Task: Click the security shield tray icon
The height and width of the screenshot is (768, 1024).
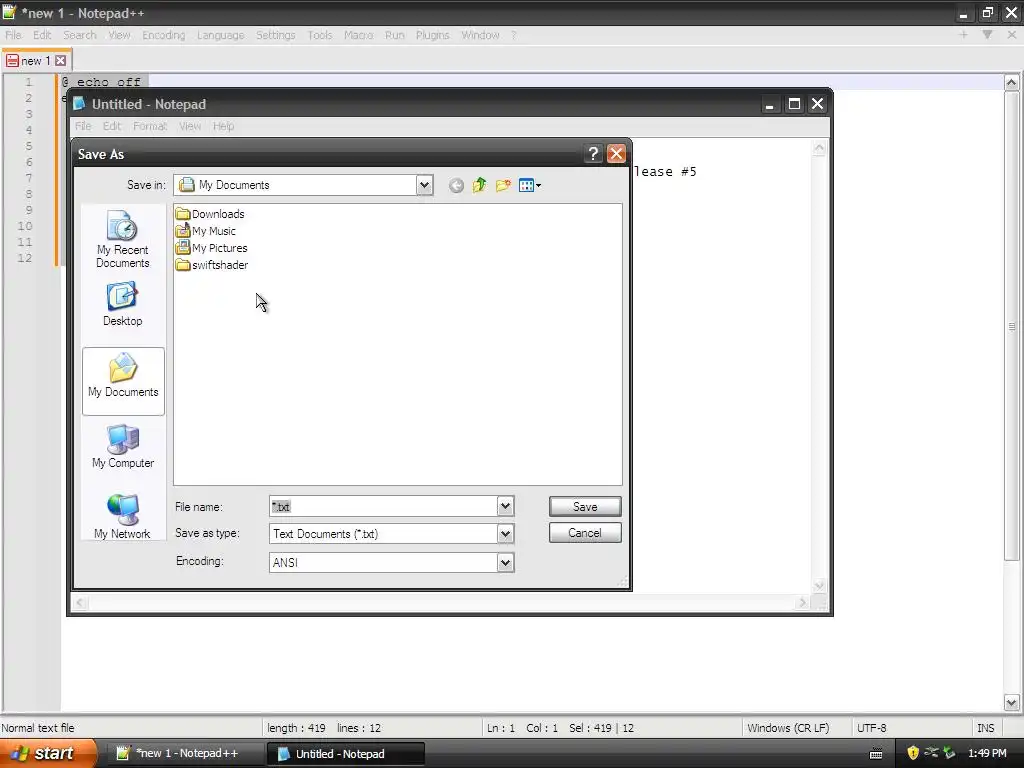Action: 913,753
